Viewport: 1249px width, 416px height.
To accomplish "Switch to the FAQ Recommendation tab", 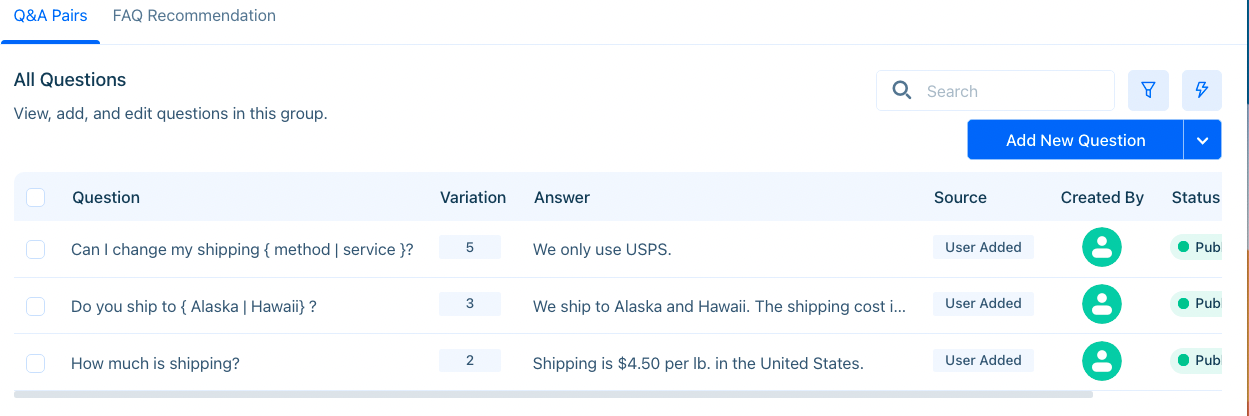I will tap(194, 16).
